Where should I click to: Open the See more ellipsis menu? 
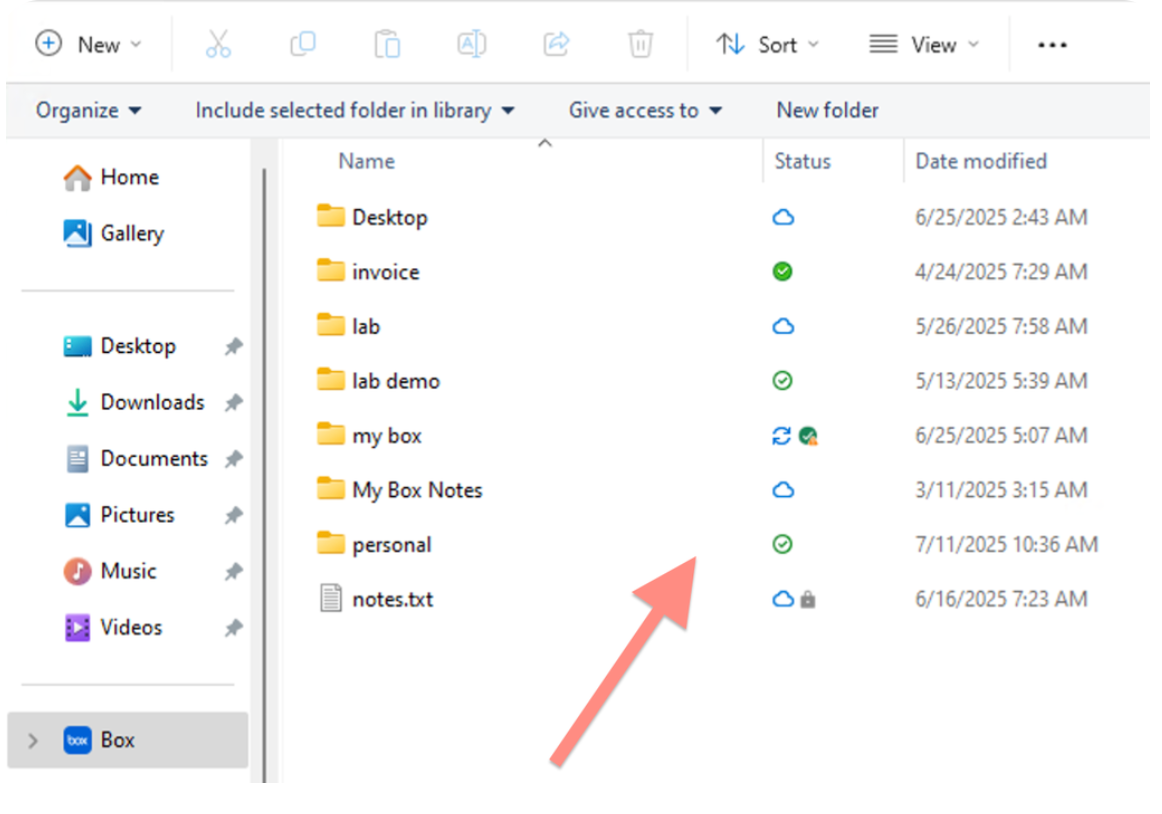[x=1052, y=45]
